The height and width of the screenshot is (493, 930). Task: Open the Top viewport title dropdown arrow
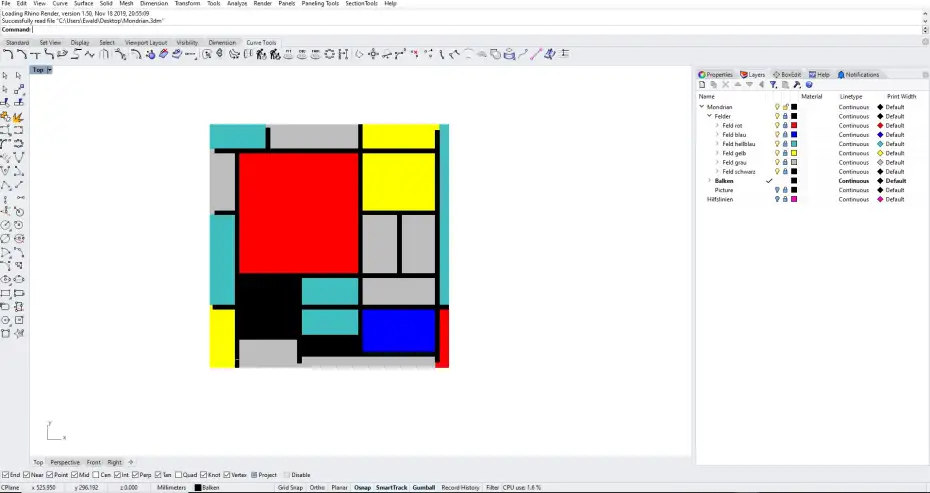coord(49,70)
